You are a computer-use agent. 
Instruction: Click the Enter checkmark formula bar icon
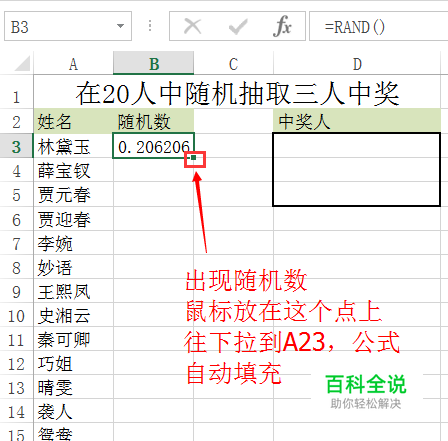pos(238,27)
